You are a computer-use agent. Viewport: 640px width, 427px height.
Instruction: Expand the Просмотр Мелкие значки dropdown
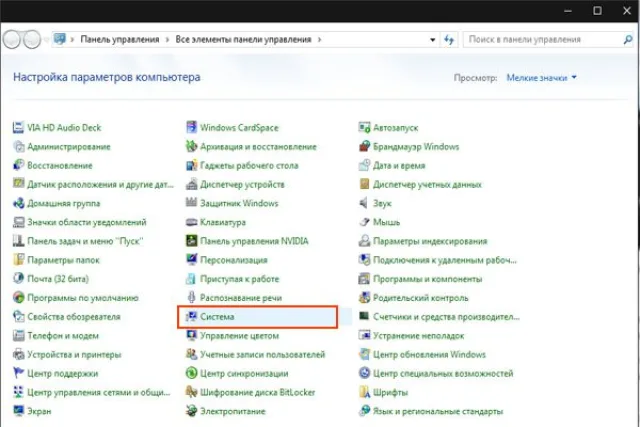coord(542,78)
